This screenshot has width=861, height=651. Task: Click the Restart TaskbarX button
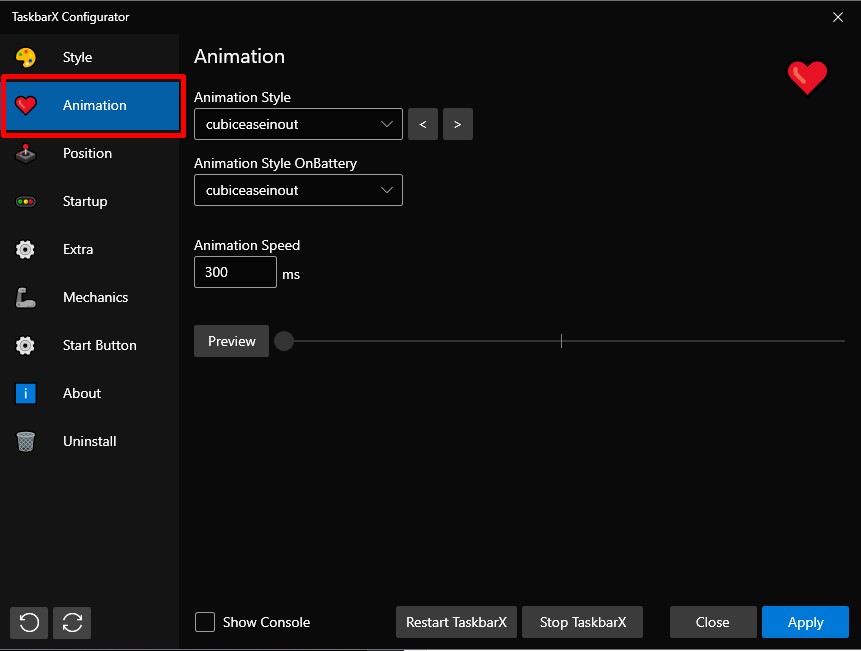pyautogui.click(x=456, y=622)
